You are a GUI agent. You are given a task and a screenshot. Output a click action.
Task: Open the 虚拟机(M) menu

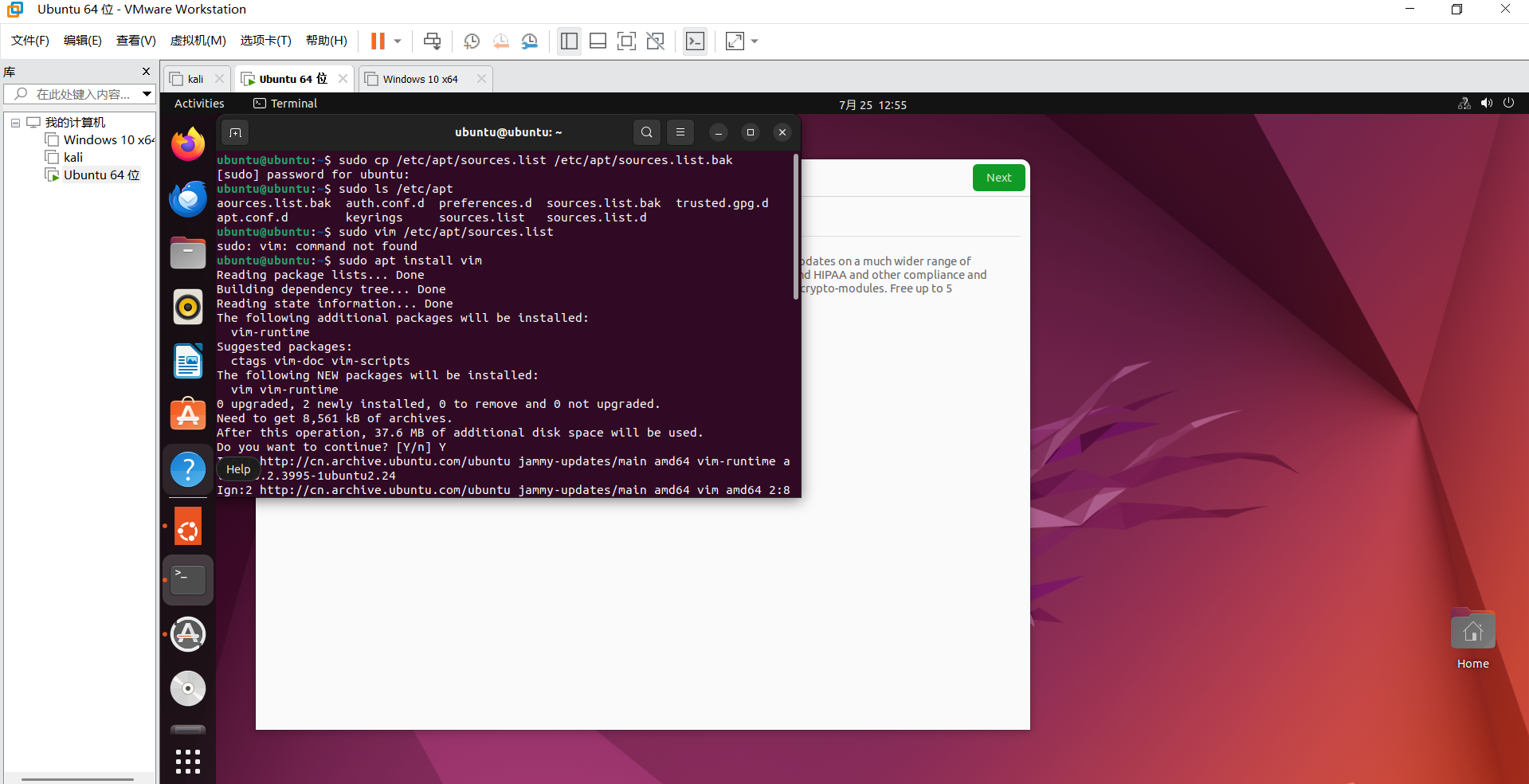198,41
